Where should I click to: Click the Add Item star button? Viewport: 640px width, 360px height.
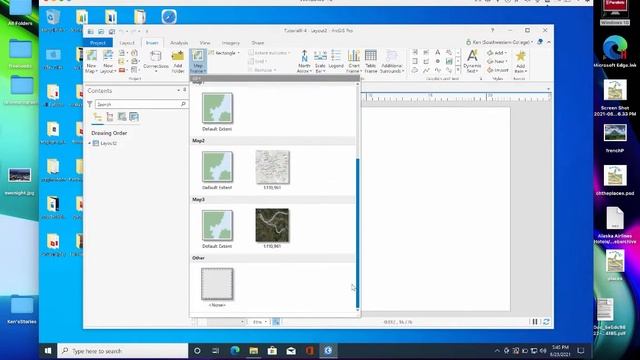click(x=520, y=62)
